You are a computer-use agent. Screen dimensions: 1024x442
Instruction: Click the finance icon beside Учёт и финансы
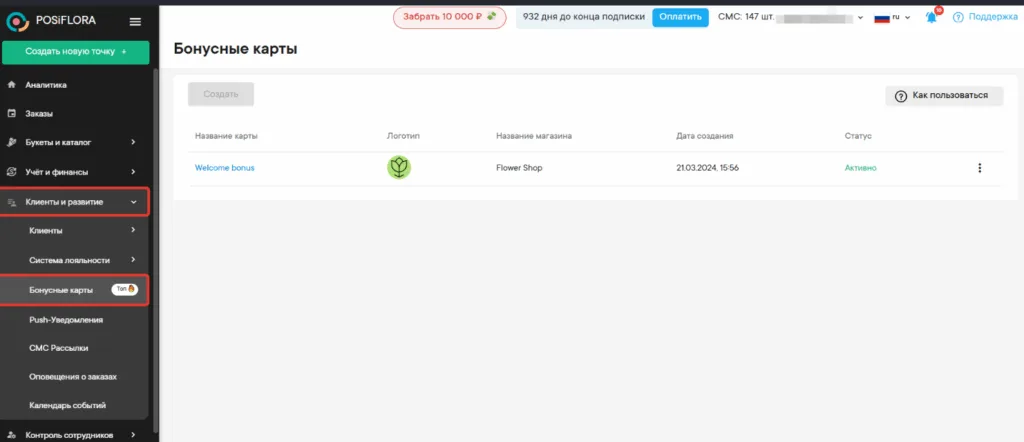click(11, 172)
